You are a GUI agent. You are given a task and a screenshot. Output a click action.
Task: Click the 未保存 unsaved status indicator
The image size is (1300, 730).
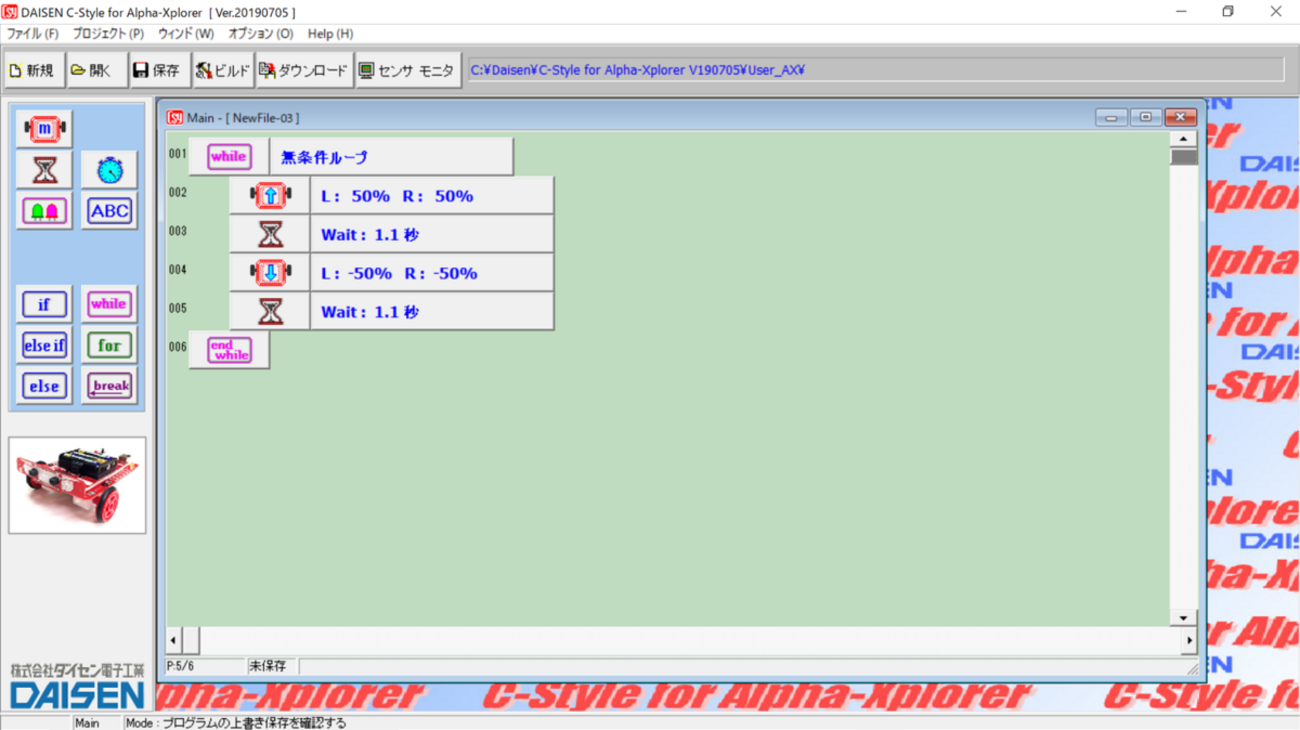pos(267,666)
